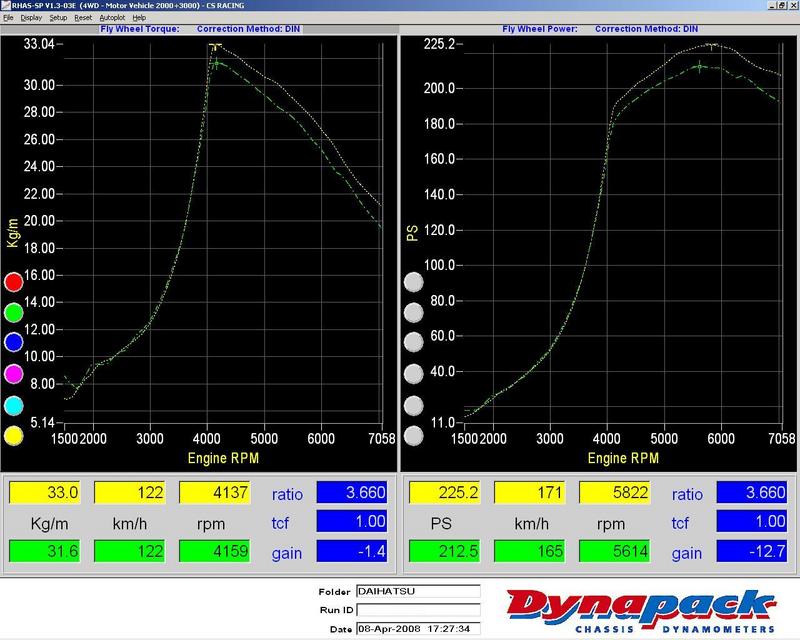Select the green power speed value 165
800x640 pixels.
click(x=530, y=551)
